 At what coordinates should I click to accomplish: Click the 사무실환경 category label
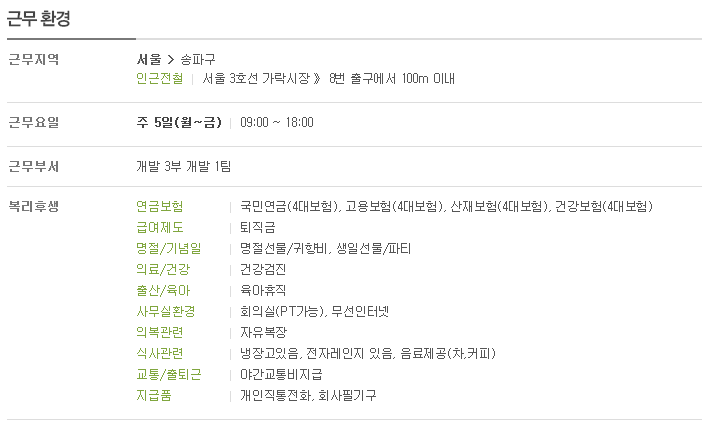pos(166,312)
